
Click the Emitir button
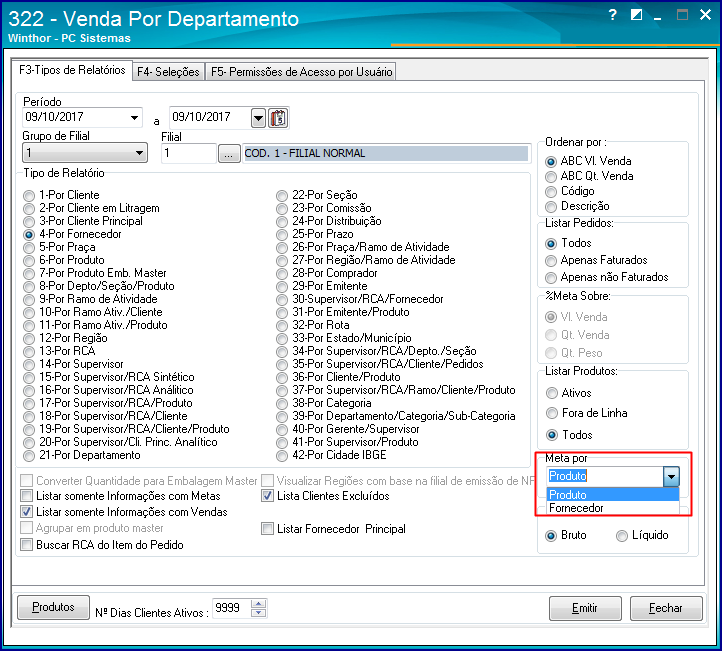(585, 608)
